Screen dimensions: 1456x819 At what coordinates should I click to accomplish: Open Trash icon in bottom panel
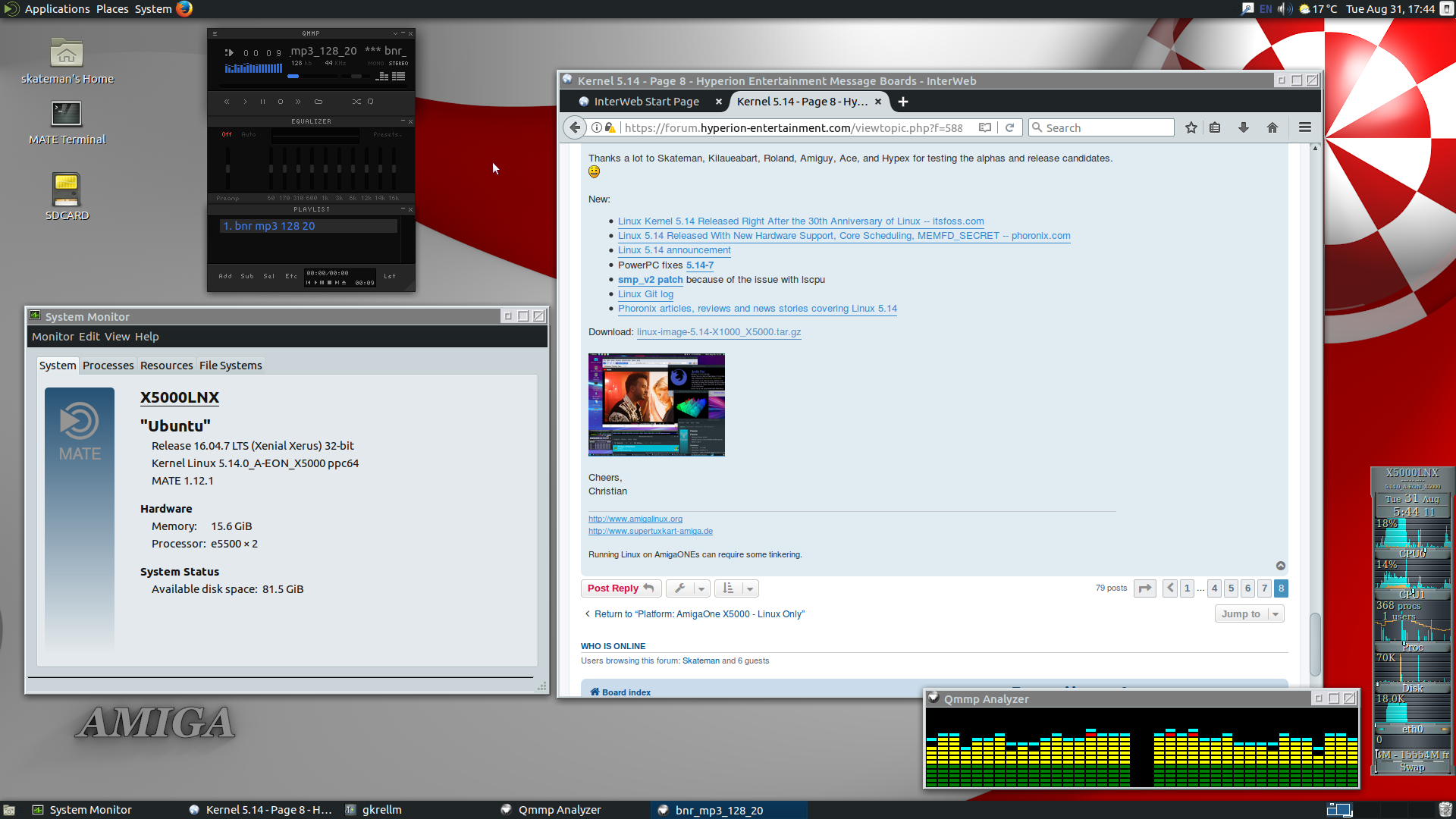(1445, 810)
